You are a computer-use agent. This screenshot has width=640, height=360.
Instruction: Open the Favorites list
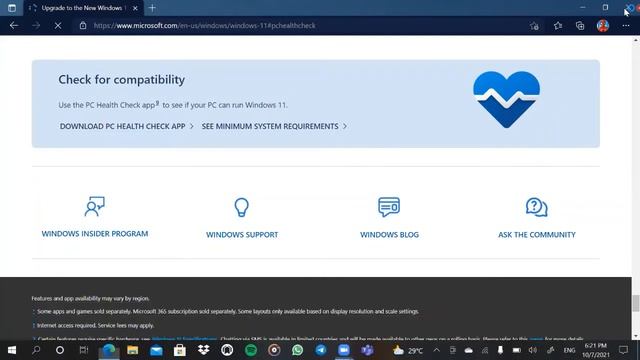(x=558, y=26)
